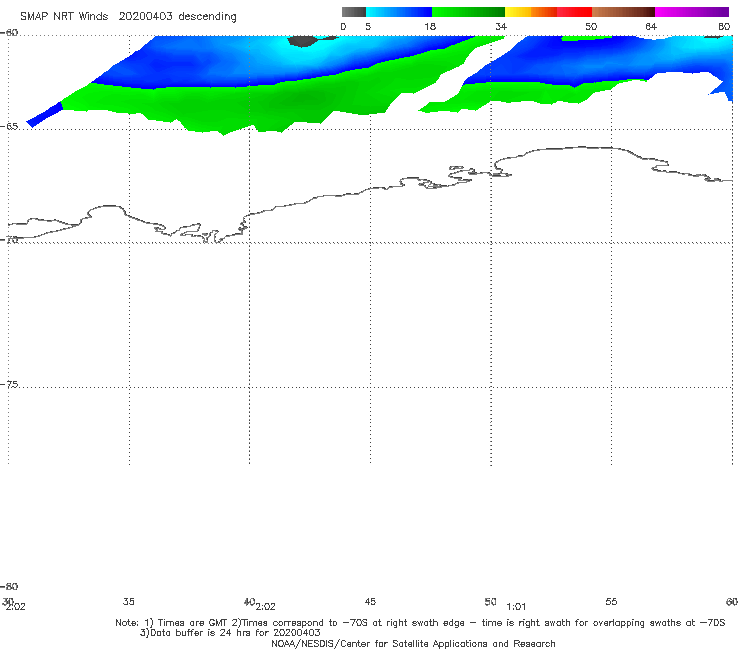Click the '64' color scale label

(651, 26)
